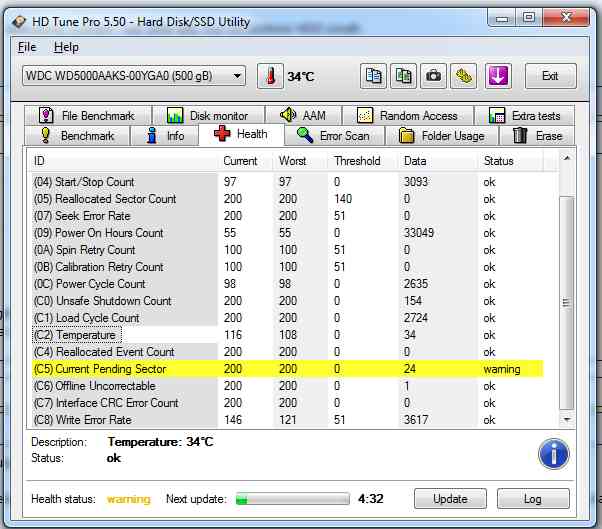Select the (C7) Interface CRC Error Count row
Screen dimensions: 602x529
tap(288, 403)
